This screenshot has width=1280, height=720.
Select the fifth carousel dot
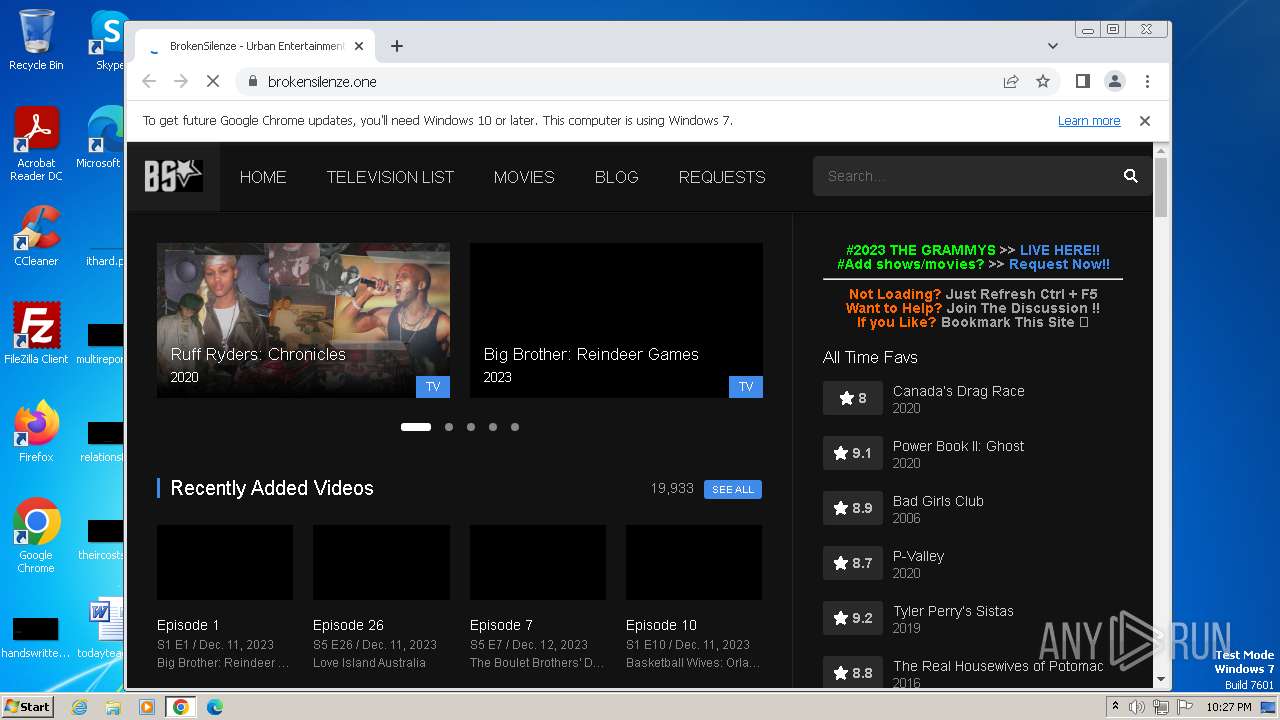point(515,427)
